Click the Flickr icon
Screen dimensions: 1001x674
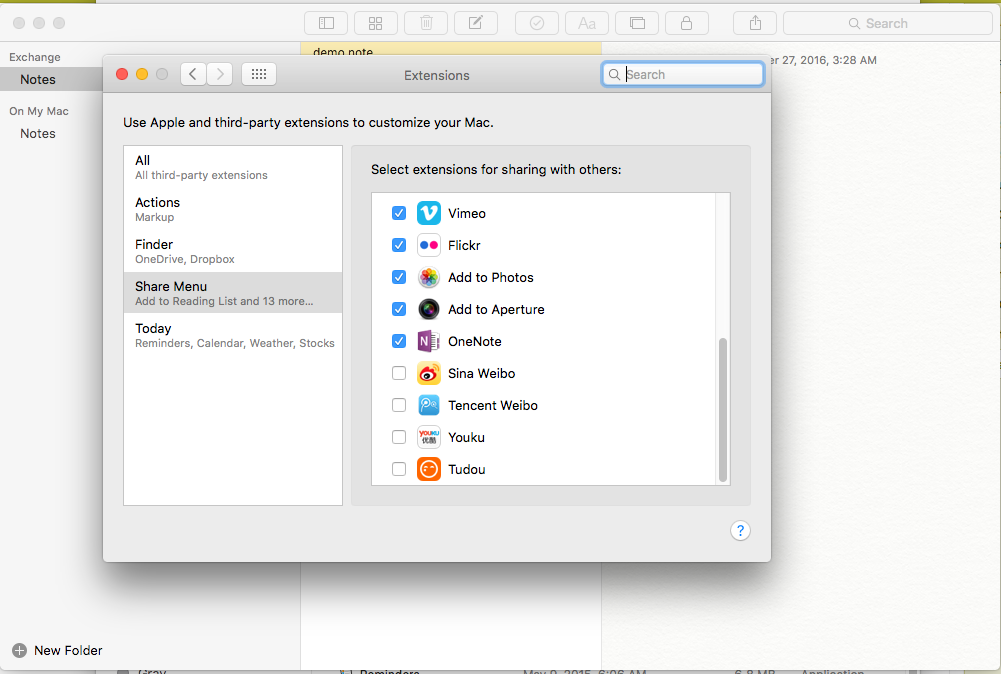(428, 245)
